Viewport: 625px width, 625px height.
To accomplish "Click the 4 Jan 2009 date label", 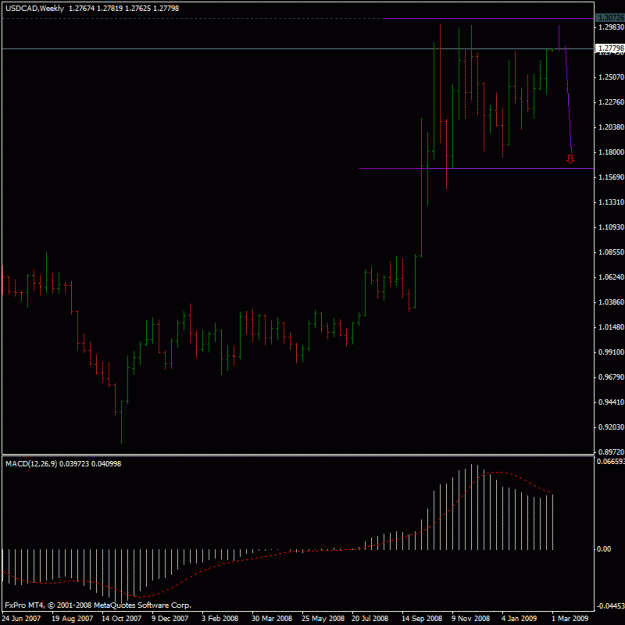I will (x=520, y=618).
